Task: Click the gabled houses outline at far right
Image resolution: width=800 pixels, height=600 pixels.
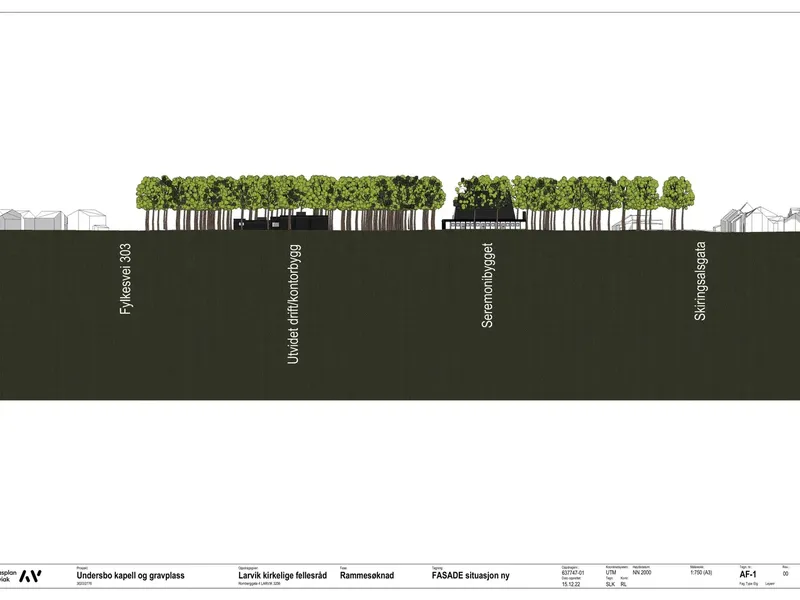Action: pos(760,218)
